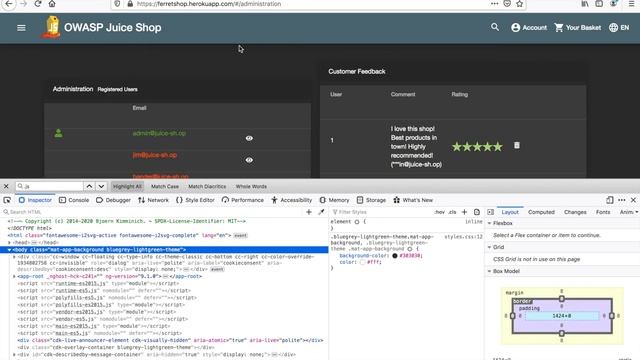Close the developer tools panel
This screenshot has width=640, height=360.
coord(633,200)
